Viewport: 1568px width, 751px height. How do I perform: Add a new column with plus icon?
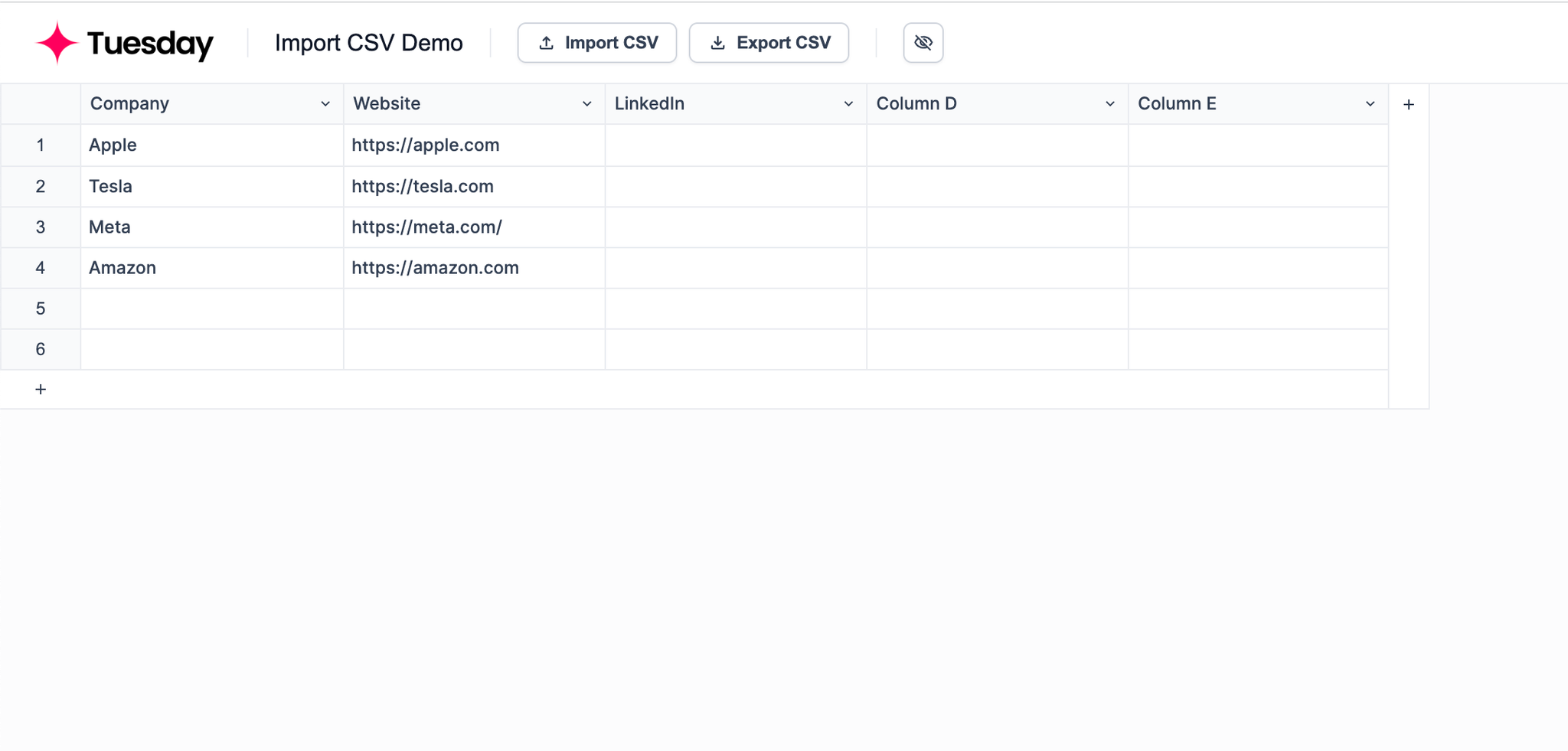tap(1409, 105)
